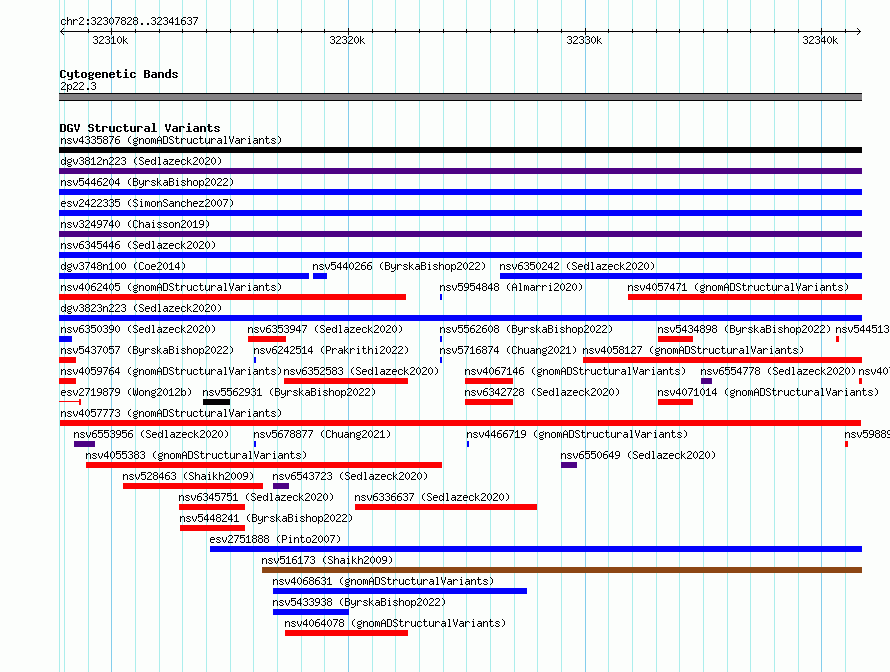This screenshot has width=890, height=672.
Task: Open nsv5562931 (ByrskaBishop2022) label
Action: [x=289, y=392]
